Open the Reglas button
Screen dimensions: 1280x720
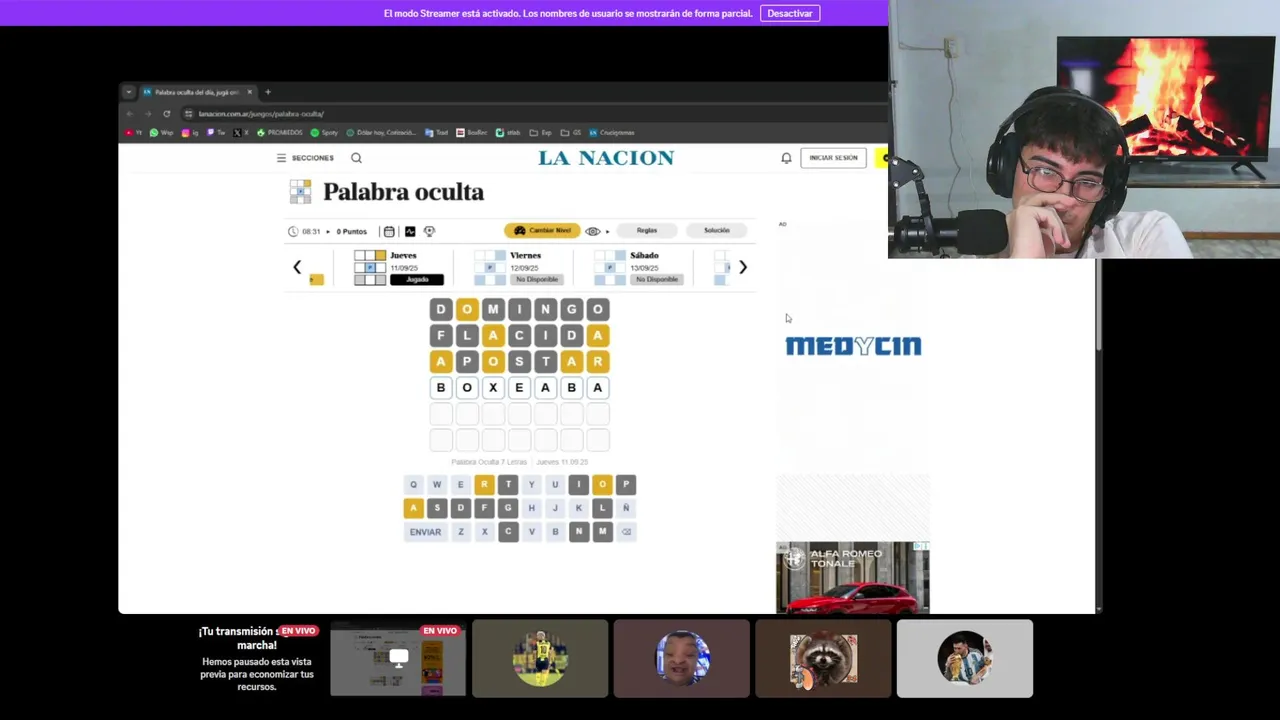(647, 231)
